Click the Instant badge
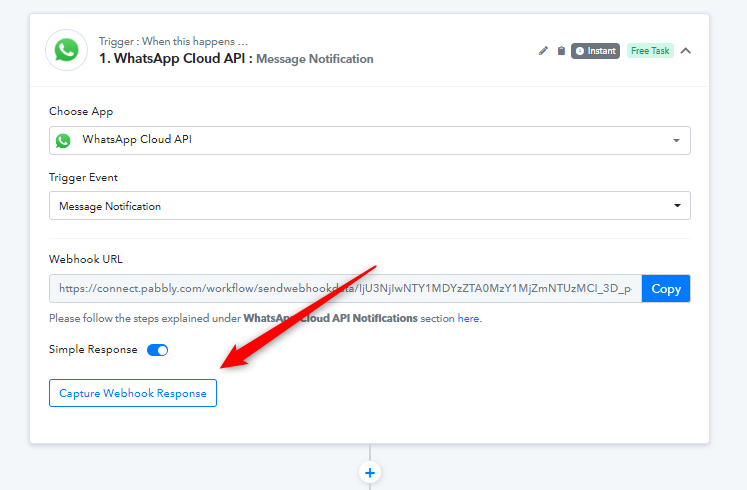This screenshot has height=490, width=747. (x=596, y=50)
